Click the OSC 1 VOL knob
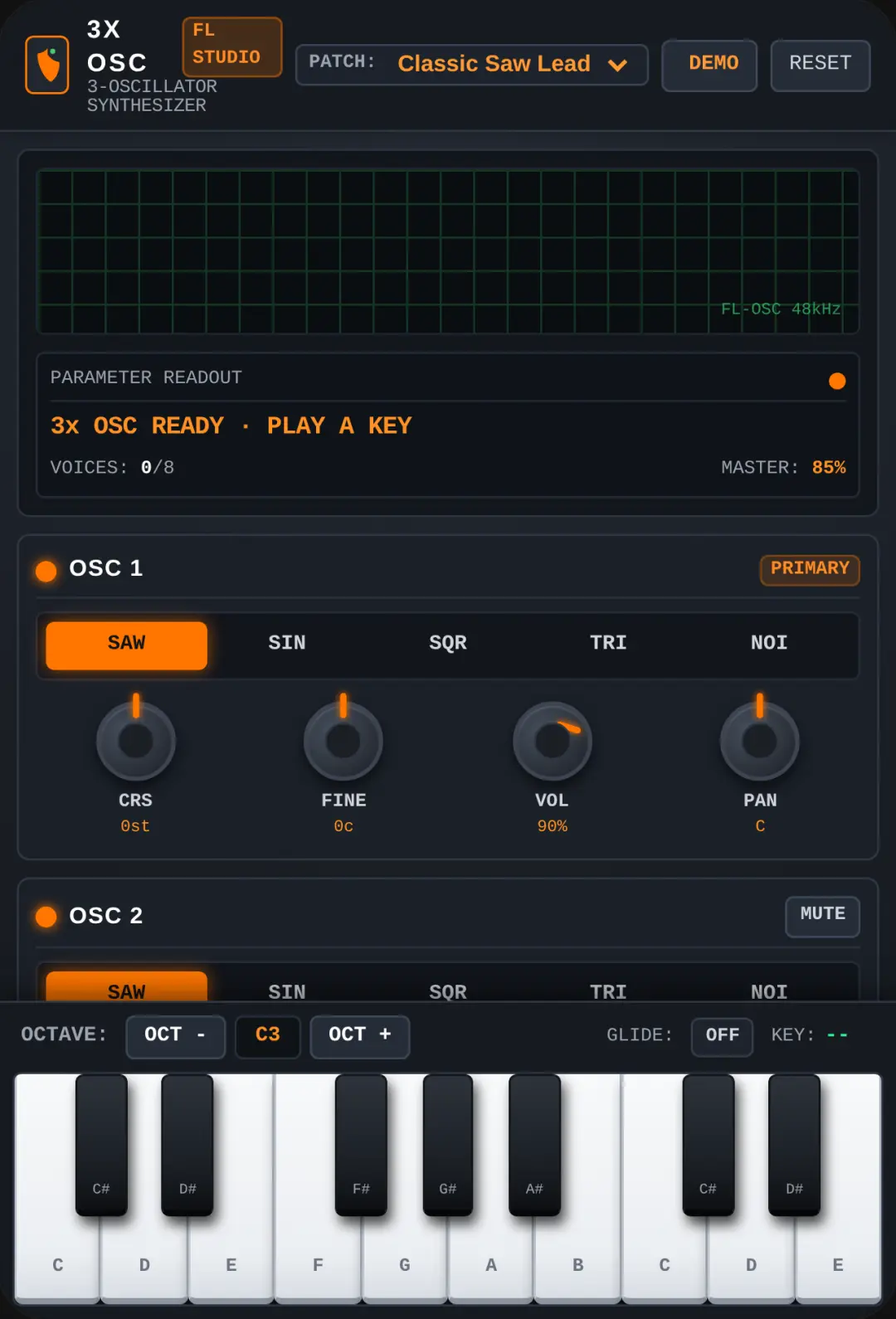 (x=553, y=740)
